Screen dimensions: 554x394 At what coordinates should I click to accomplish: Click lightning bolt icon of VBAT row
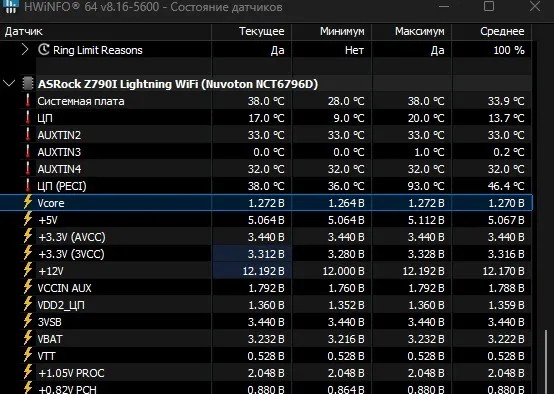(28, 338)
